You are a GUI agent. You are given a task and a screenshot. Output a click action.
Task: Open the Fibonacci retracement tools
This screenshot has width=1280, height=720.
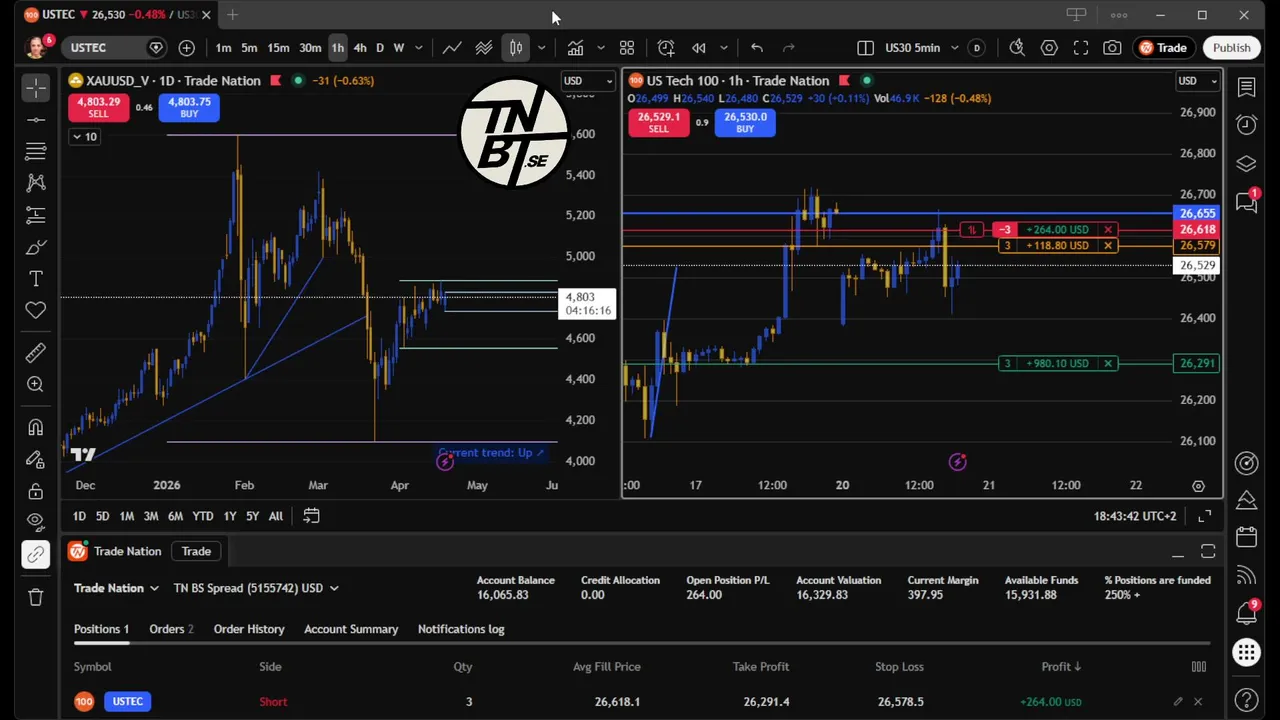coord(36,152)
